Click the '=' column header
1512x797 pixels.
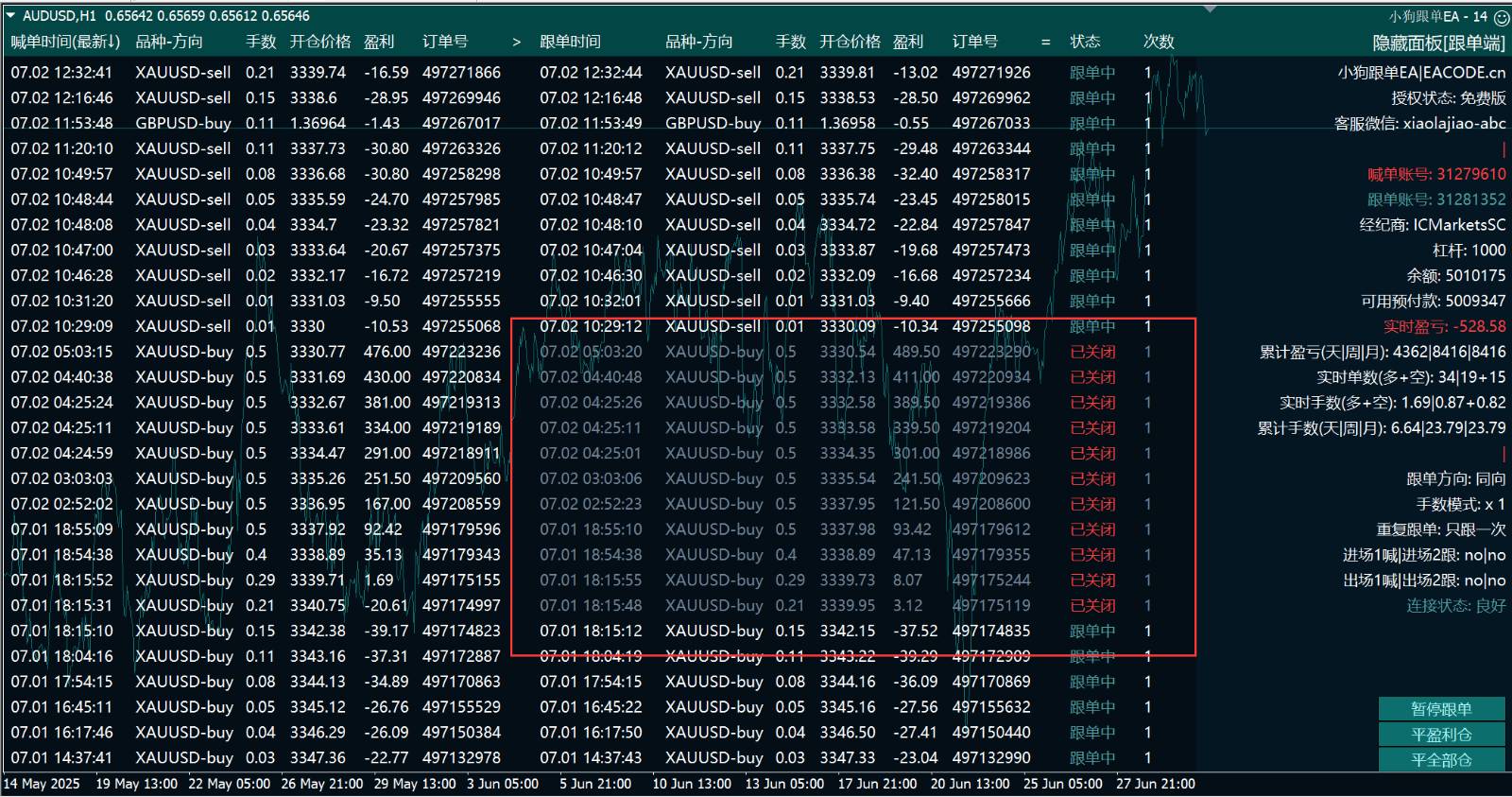coord(1045,42)
